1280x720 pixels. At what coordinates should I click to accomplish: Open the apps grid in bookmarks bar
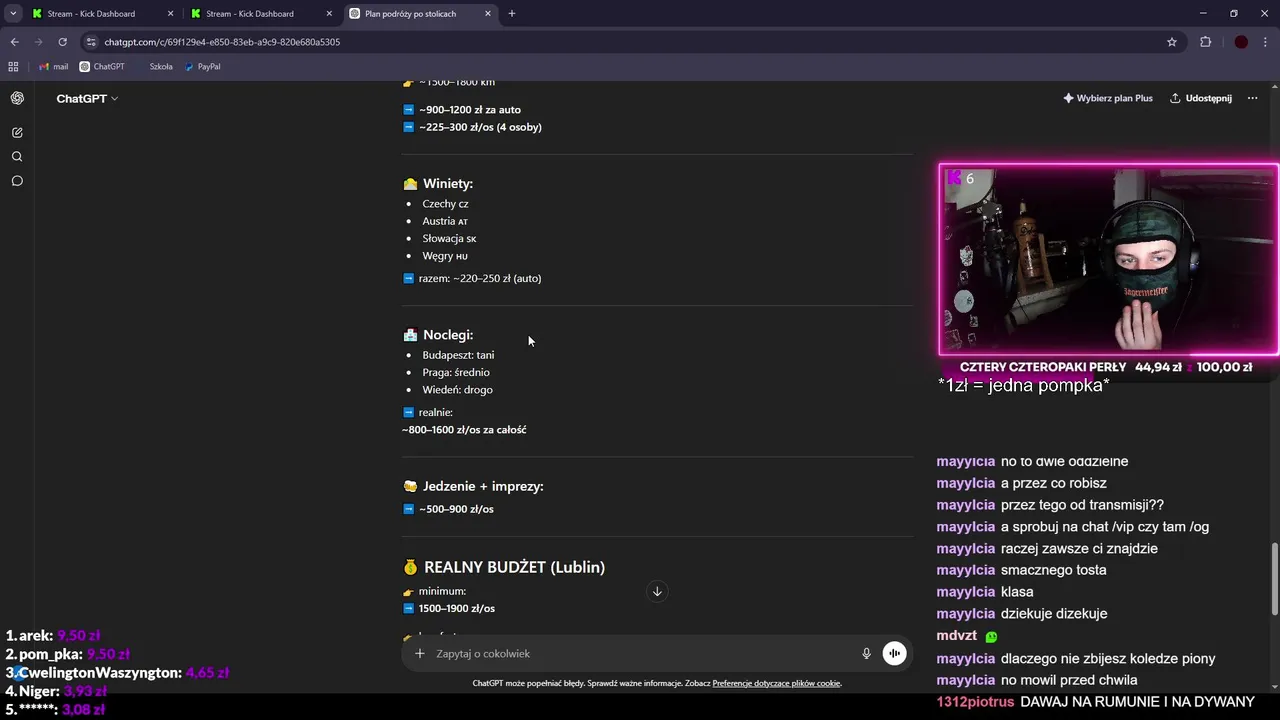pyautogui.click(x=13, y=67)
